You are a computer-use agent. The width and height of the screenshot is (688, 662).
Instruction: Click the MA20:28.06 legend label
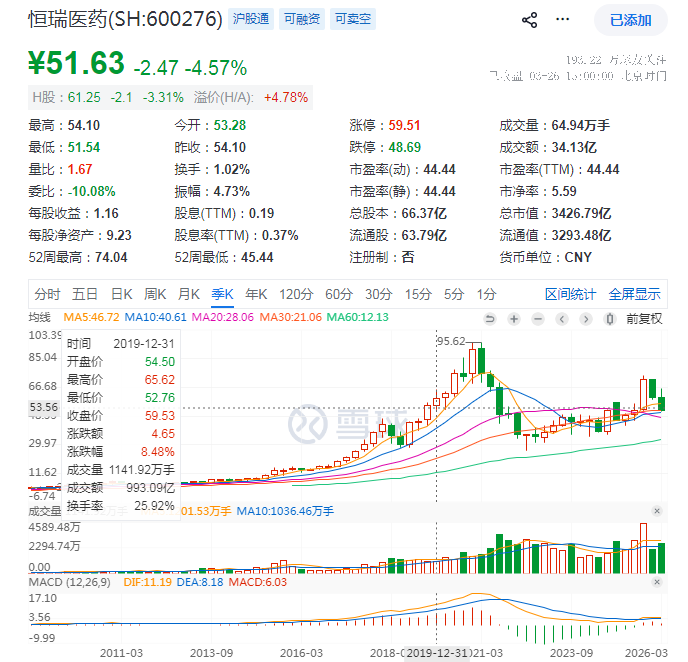(x=223, y=317)
